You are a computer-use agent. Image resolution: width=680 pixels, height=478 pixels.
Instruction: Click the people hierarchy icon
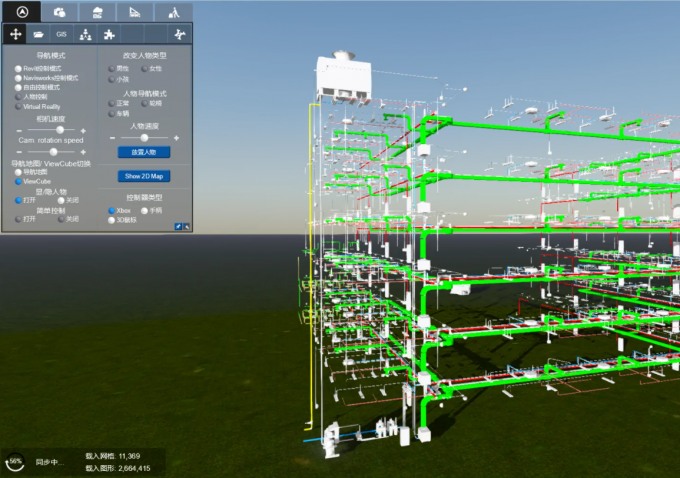pyautogui.click(x=85, y=34)
